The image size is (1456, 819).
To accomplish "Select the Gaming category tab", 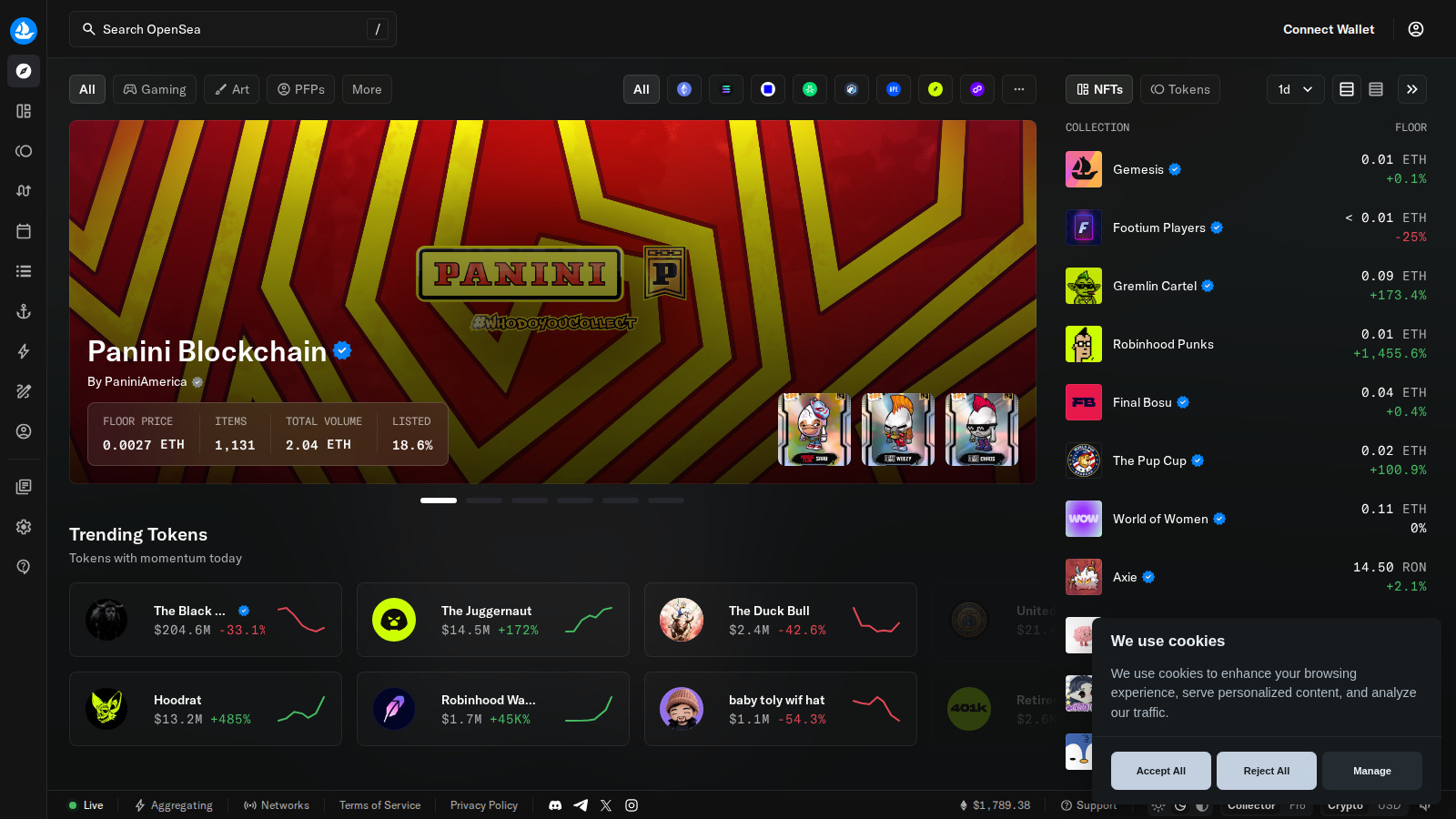I will (x=155, y=89).
